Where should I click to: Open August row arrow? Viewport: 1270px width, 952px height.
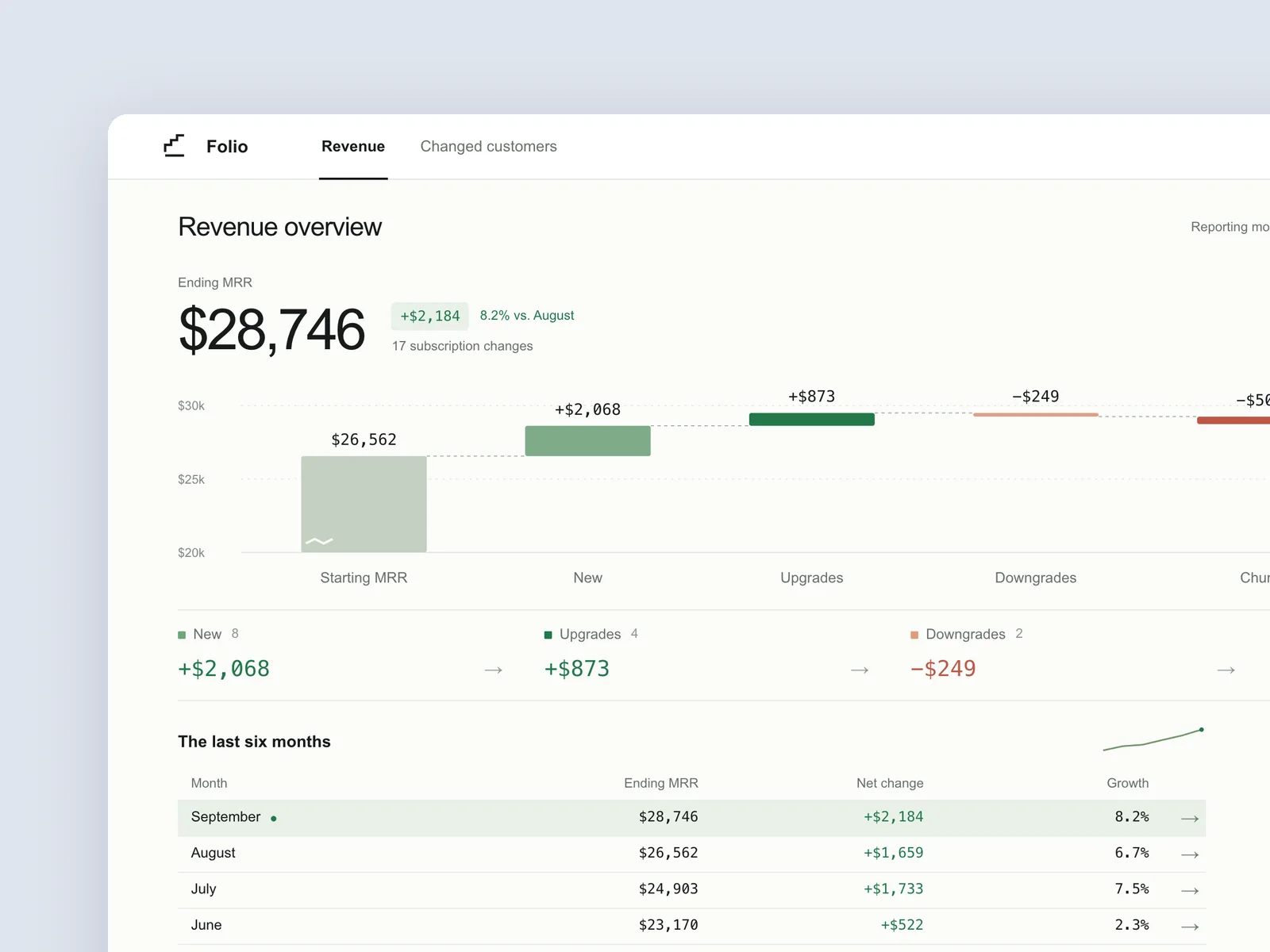(x=1190, y=854)
